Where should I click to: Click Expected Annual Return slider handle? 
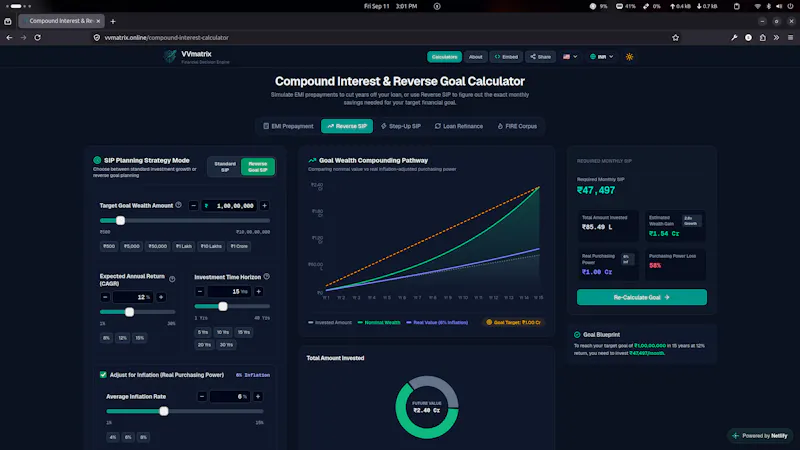130,312
